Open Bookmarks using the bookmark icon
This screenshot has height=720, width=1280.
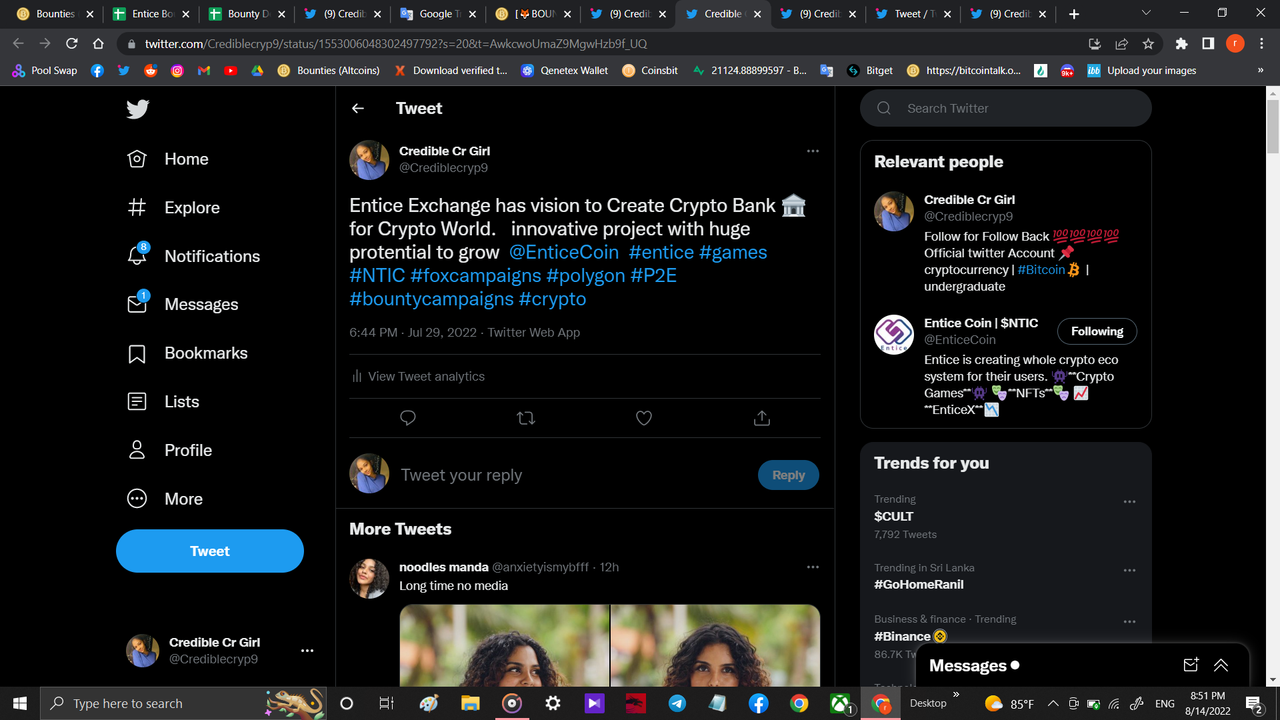coord(136,353)
